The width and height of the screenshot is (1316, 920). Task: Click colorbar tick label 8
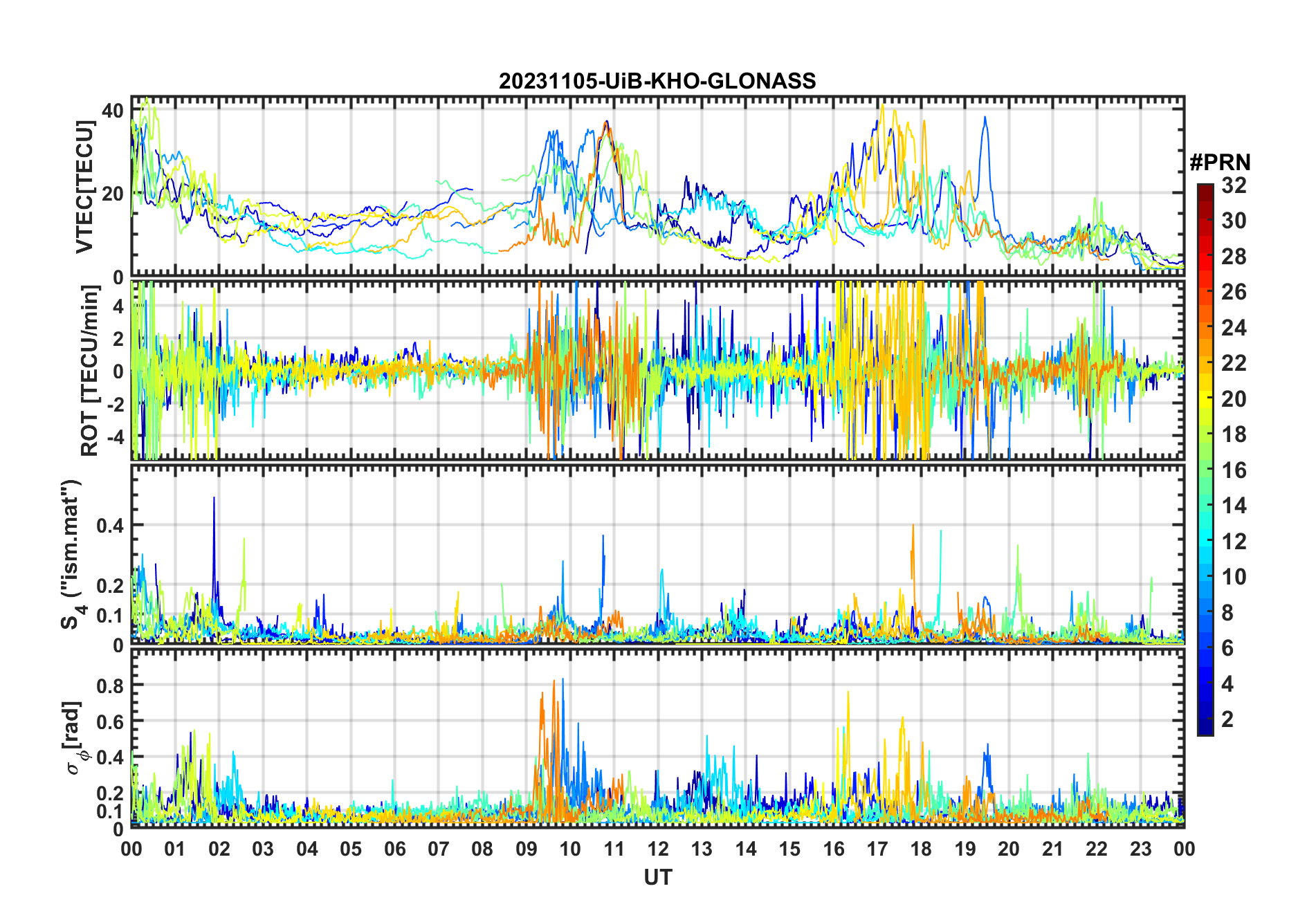coord(1227,613)
